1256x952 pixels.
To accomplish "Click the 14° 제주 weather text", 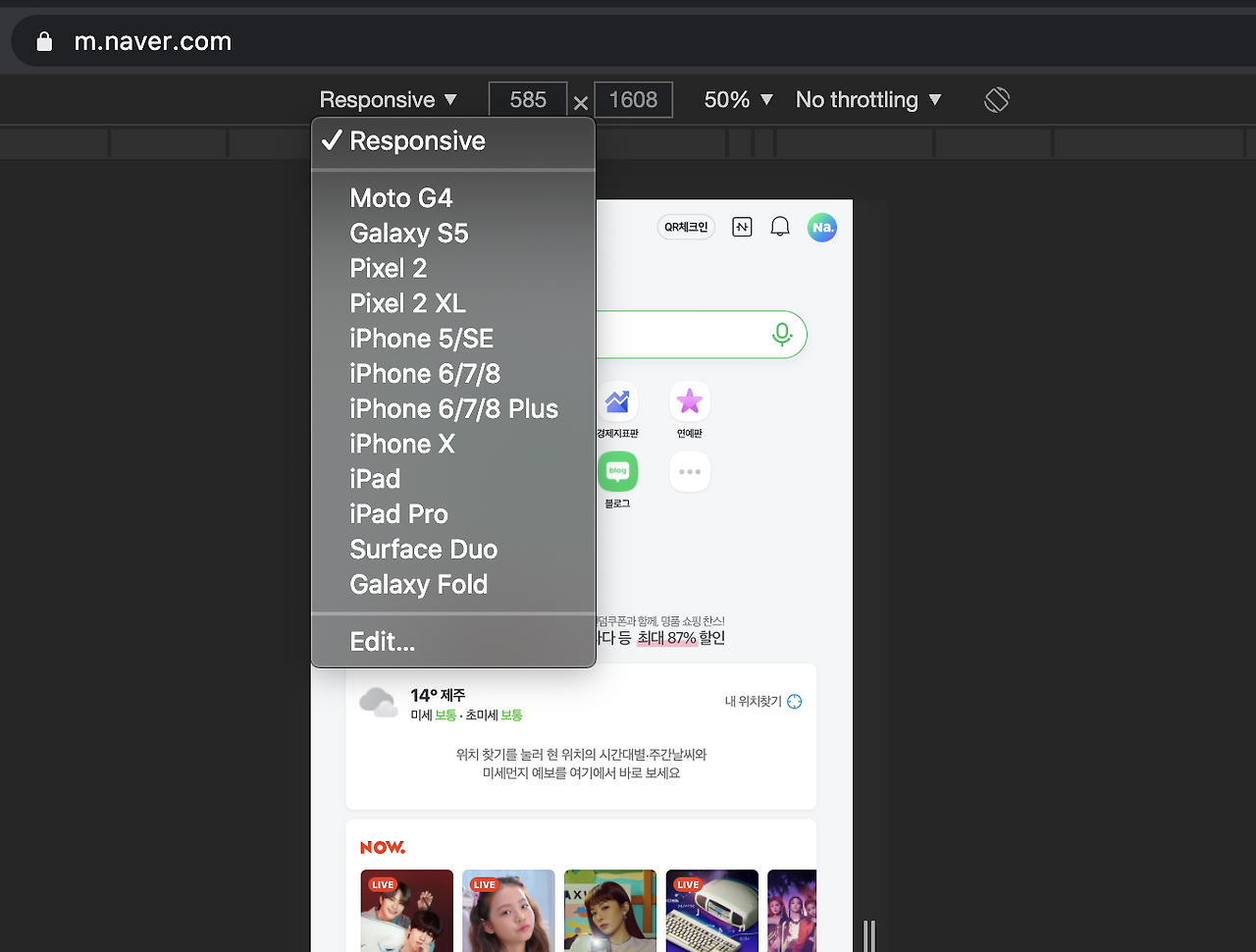I will [438, 695].
